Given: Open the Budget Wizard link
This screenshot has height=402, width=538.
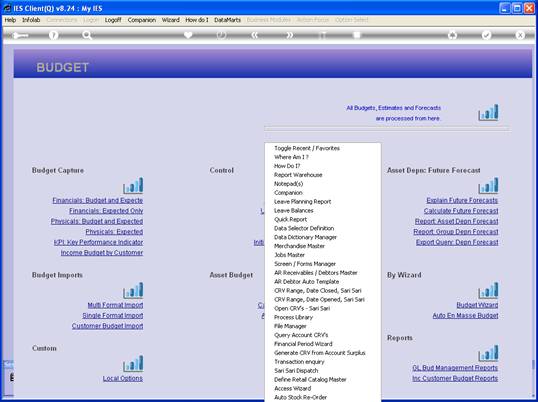Looking at the screenshot, I should click(x=477, y=305).
